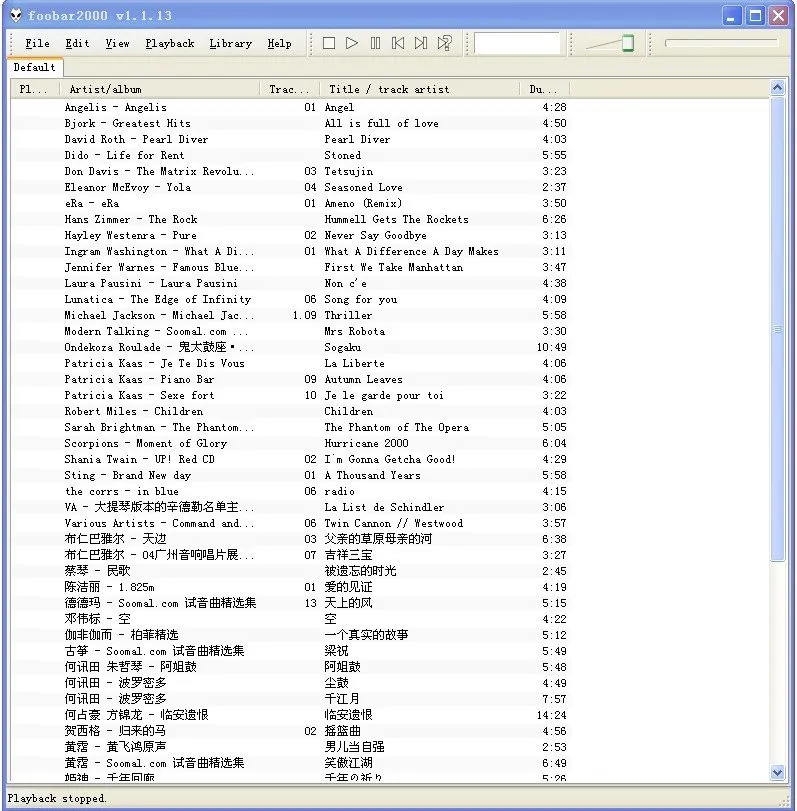The height and width of the screenshot is (811, 797).
Task: Click the seek bar track
Action: point(721,43)
